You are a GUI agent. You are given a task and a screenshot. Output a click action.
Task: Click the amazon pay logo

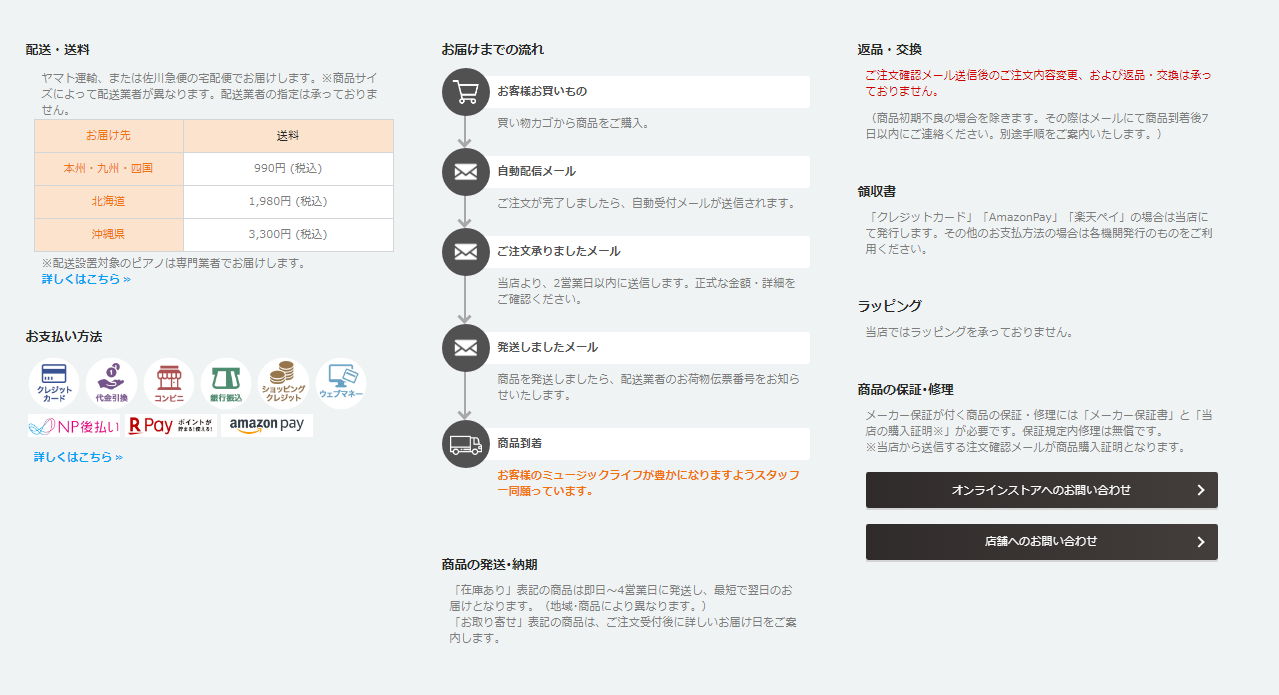point(267,425)
